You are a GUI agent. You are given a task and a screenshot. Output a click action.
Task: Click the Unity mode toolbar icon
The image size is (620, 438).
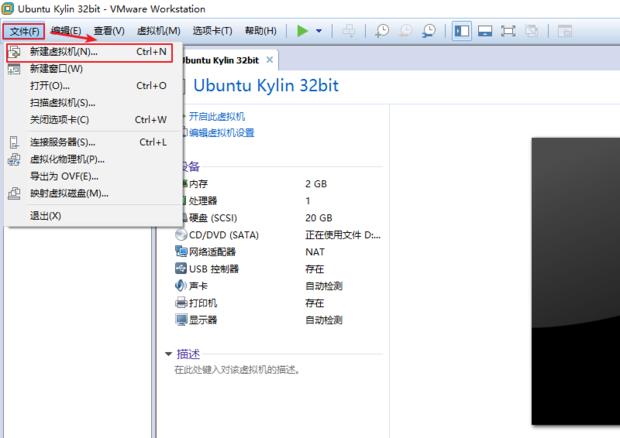[531, 31]
